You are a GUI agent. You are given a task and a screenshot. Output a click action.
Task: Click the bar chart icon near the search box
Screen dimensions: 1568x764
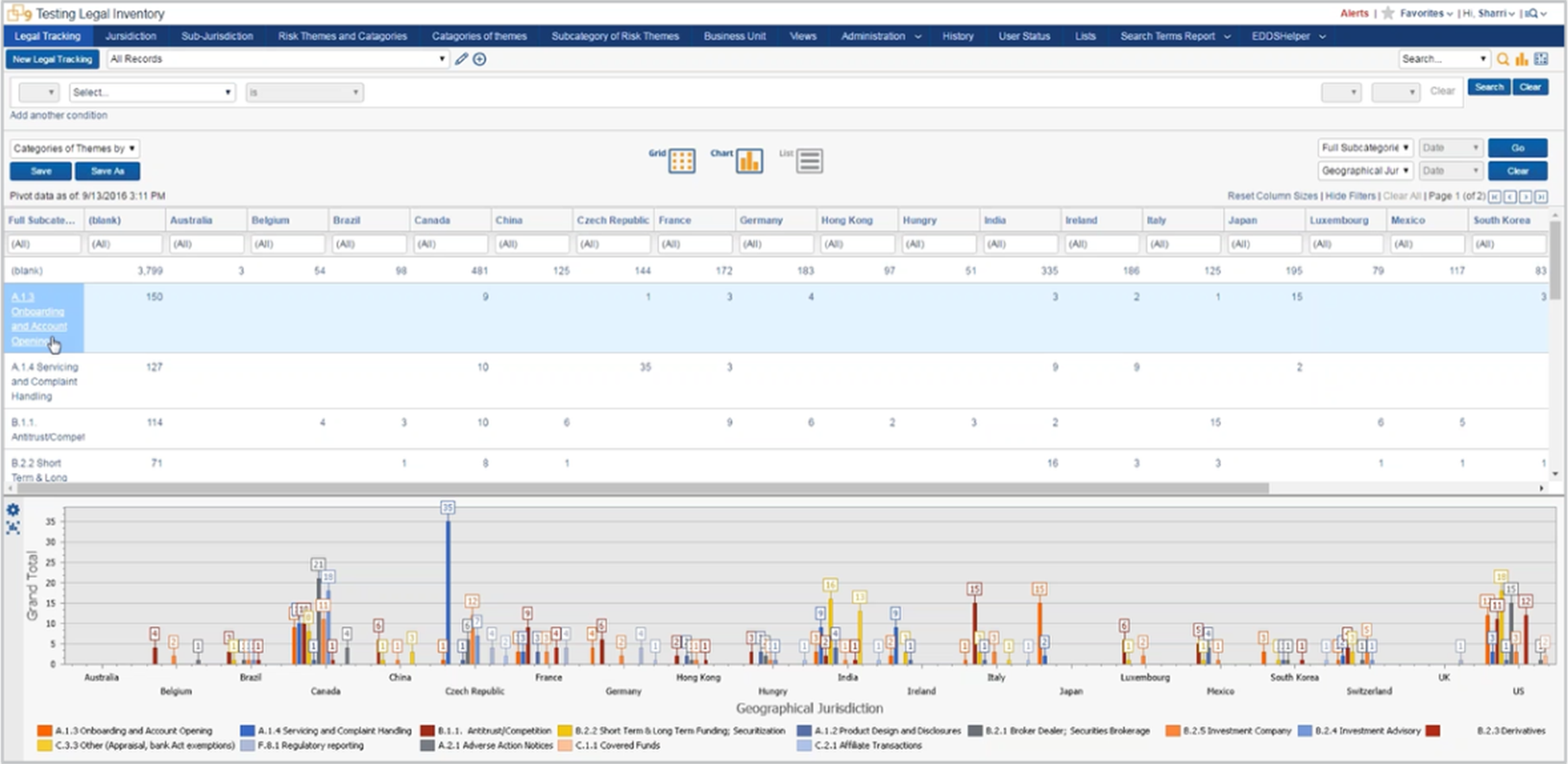coord(1522,59)
